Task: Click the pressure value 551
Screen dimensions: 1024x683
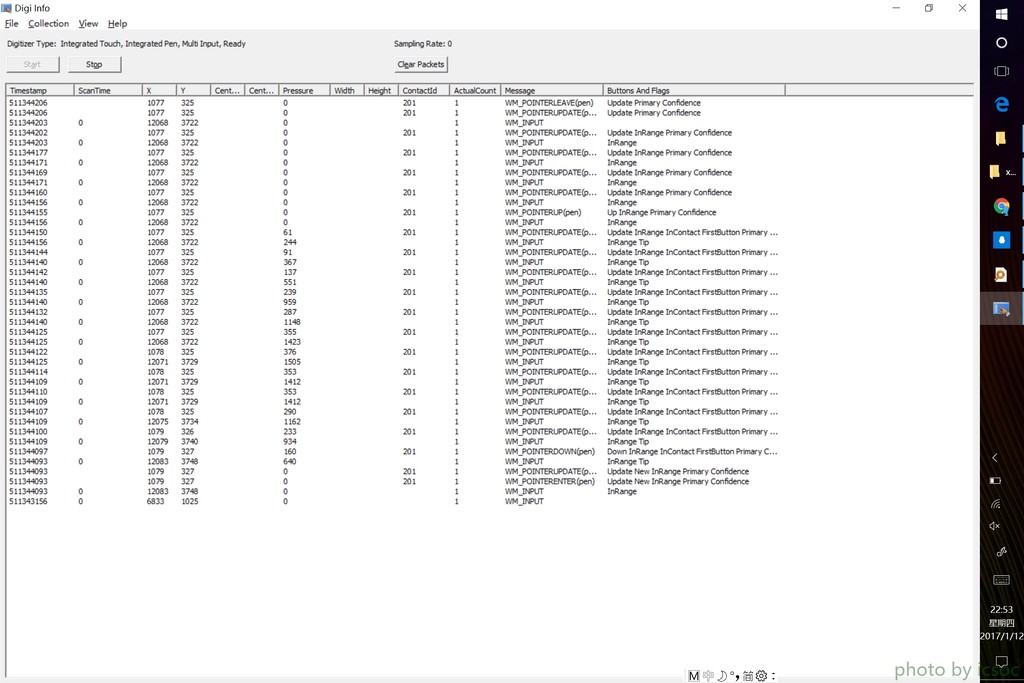Action: [x=290, y=282]
